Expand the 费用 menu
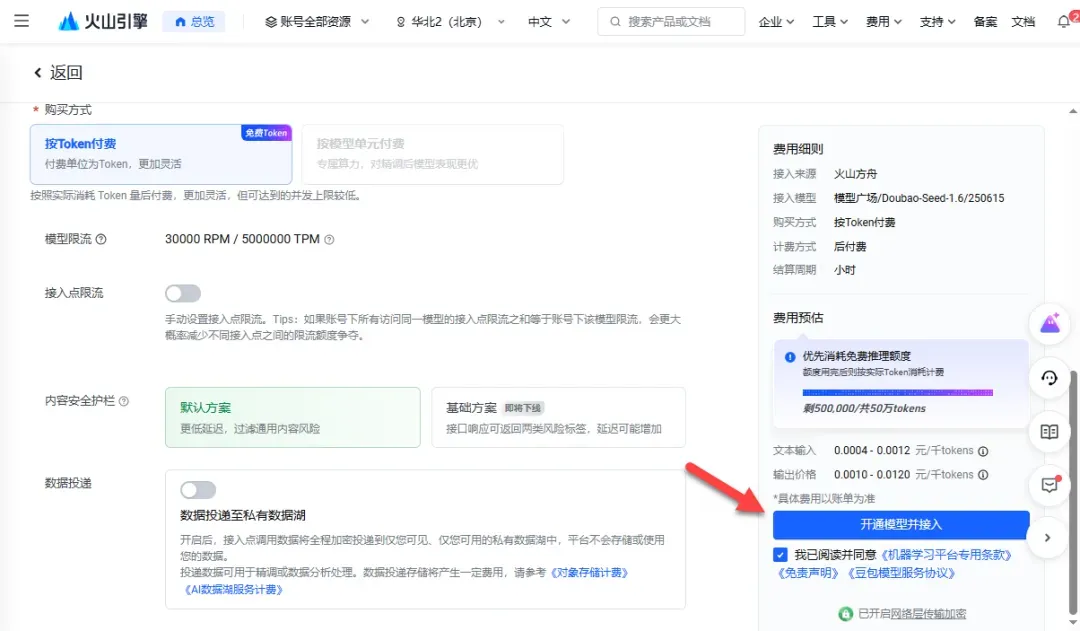The width and height of the screenshot is (1080, 631). coord(884,22)
